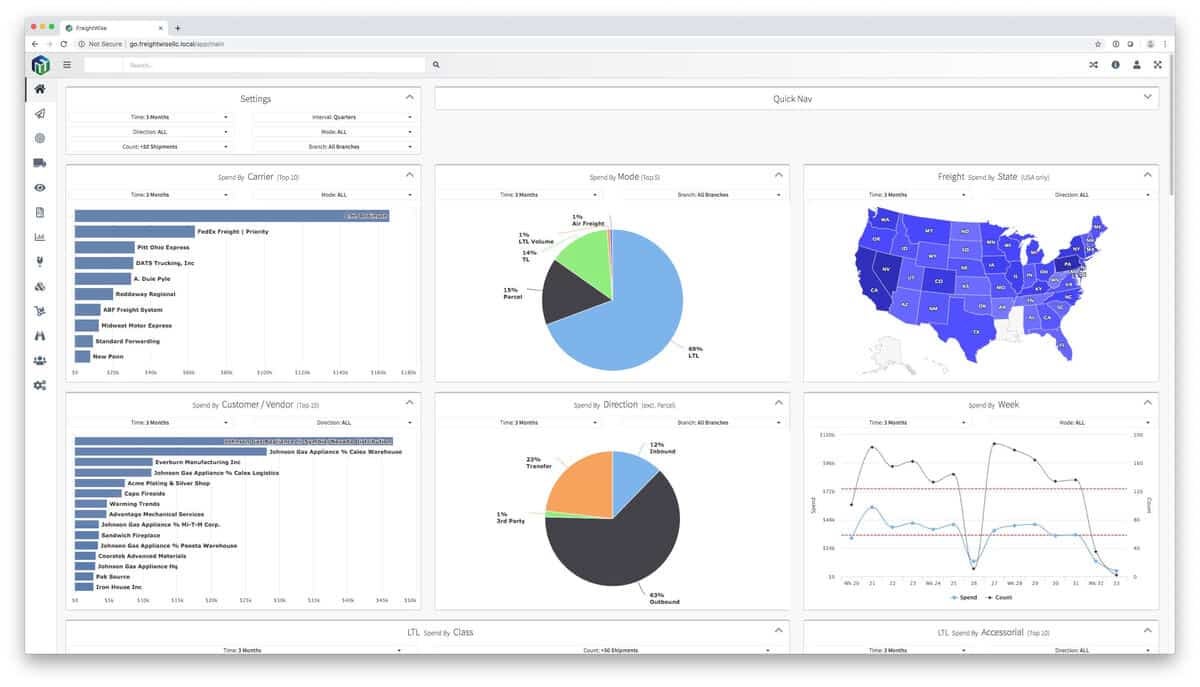Click the shuffle icon in top bar
The height and width of the screenshot is (687, 1200).
(x=1093, y=65)
